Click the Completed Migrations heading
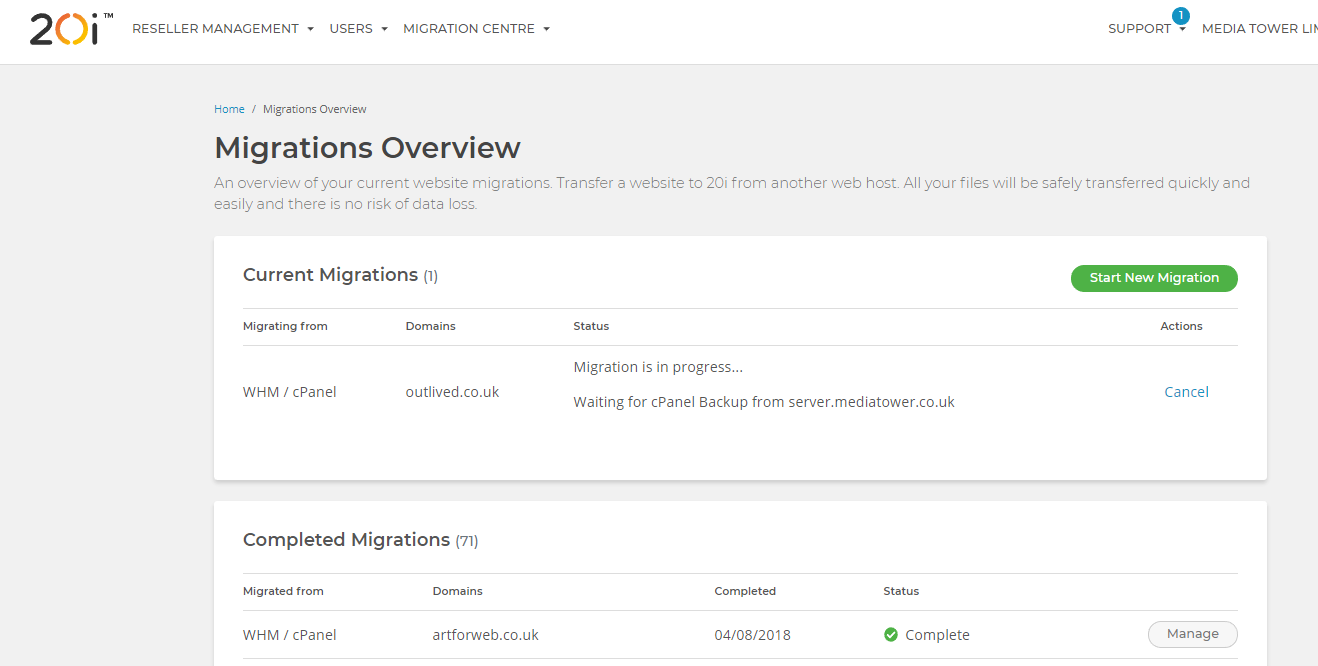 (346, 540)
